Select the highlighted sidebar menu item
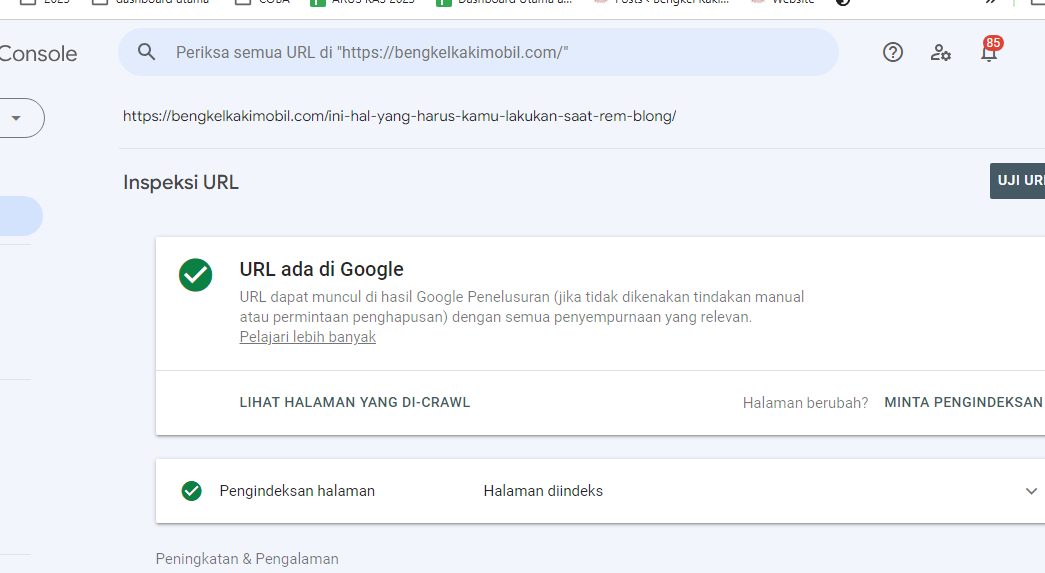 (x=20, y=216)
